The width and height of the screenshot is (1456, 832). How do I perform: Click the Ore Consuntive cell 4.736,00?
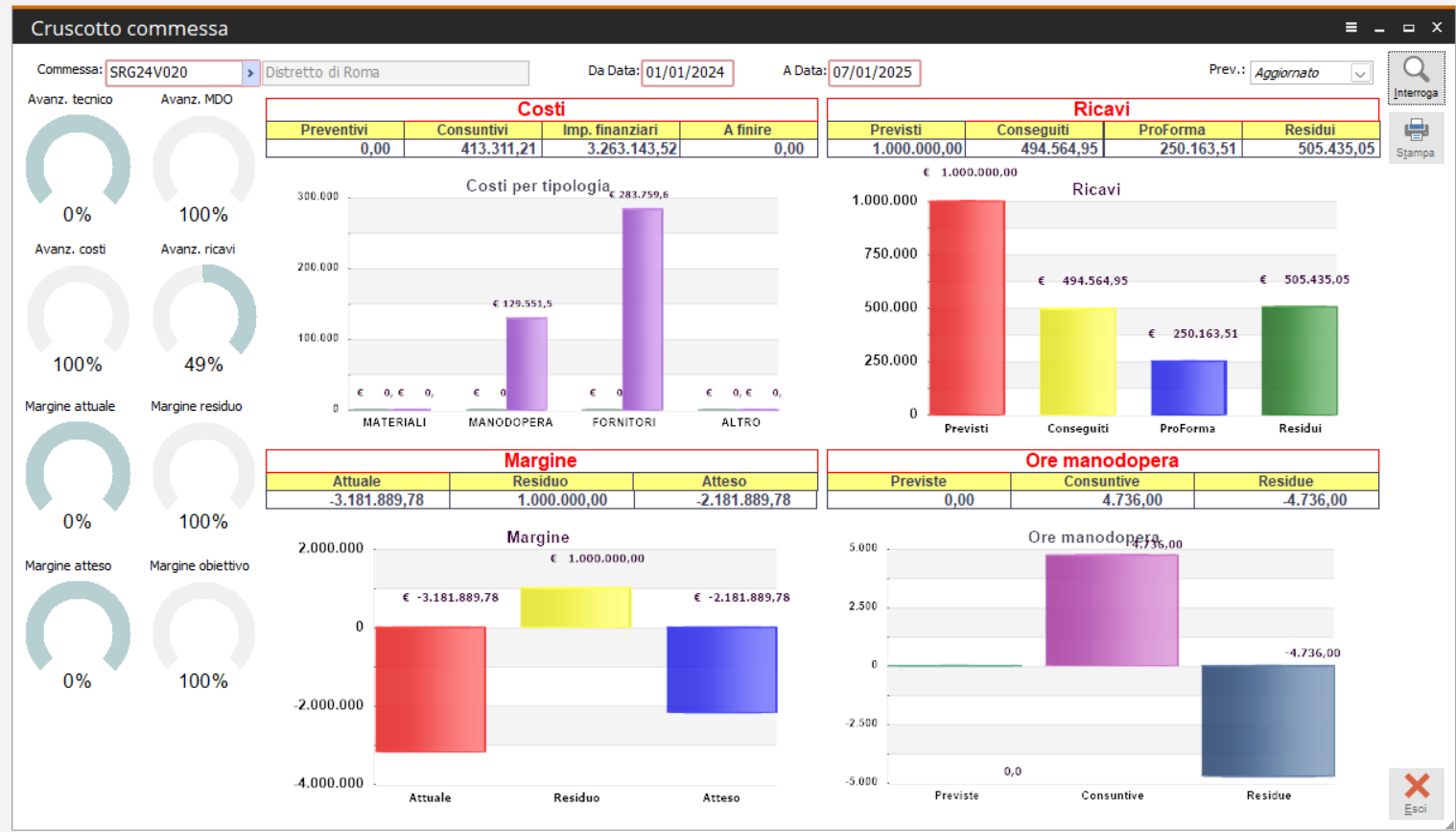point(1102,500)
